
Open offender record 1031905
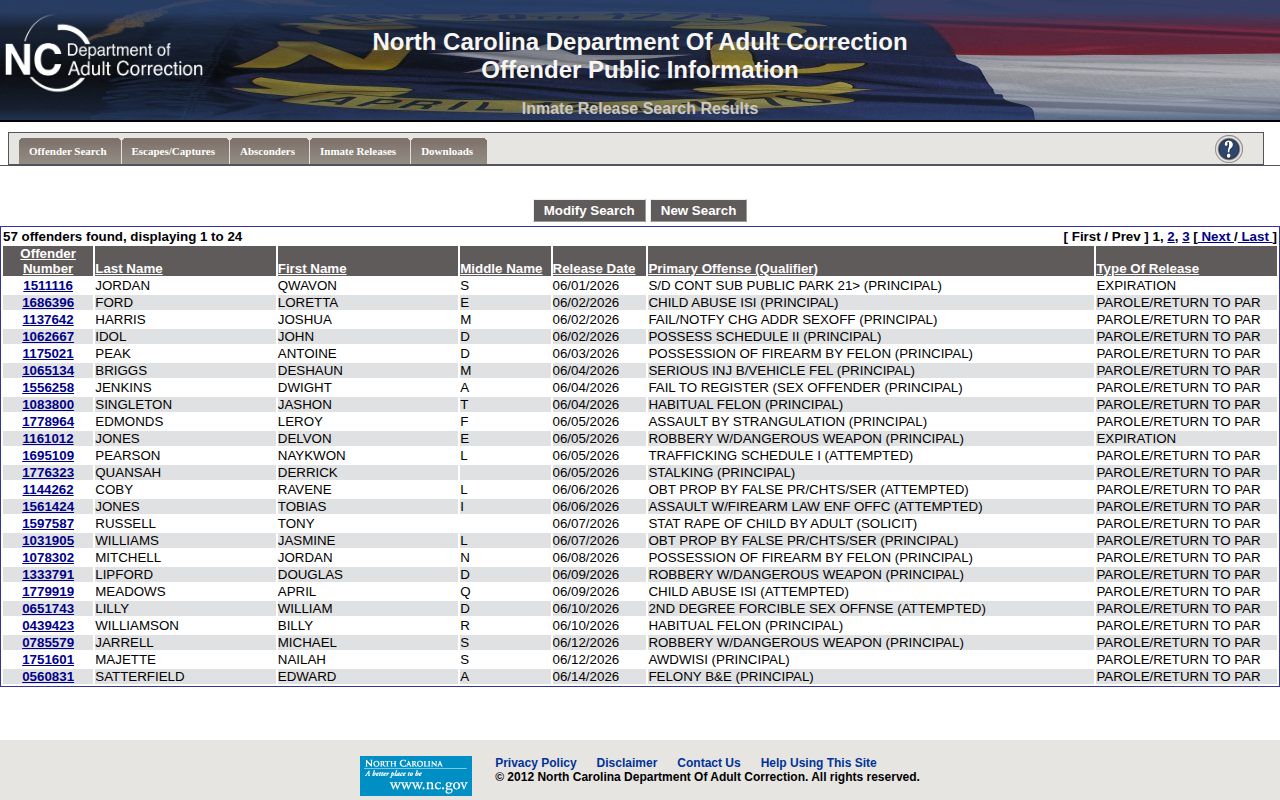point(48,540)
